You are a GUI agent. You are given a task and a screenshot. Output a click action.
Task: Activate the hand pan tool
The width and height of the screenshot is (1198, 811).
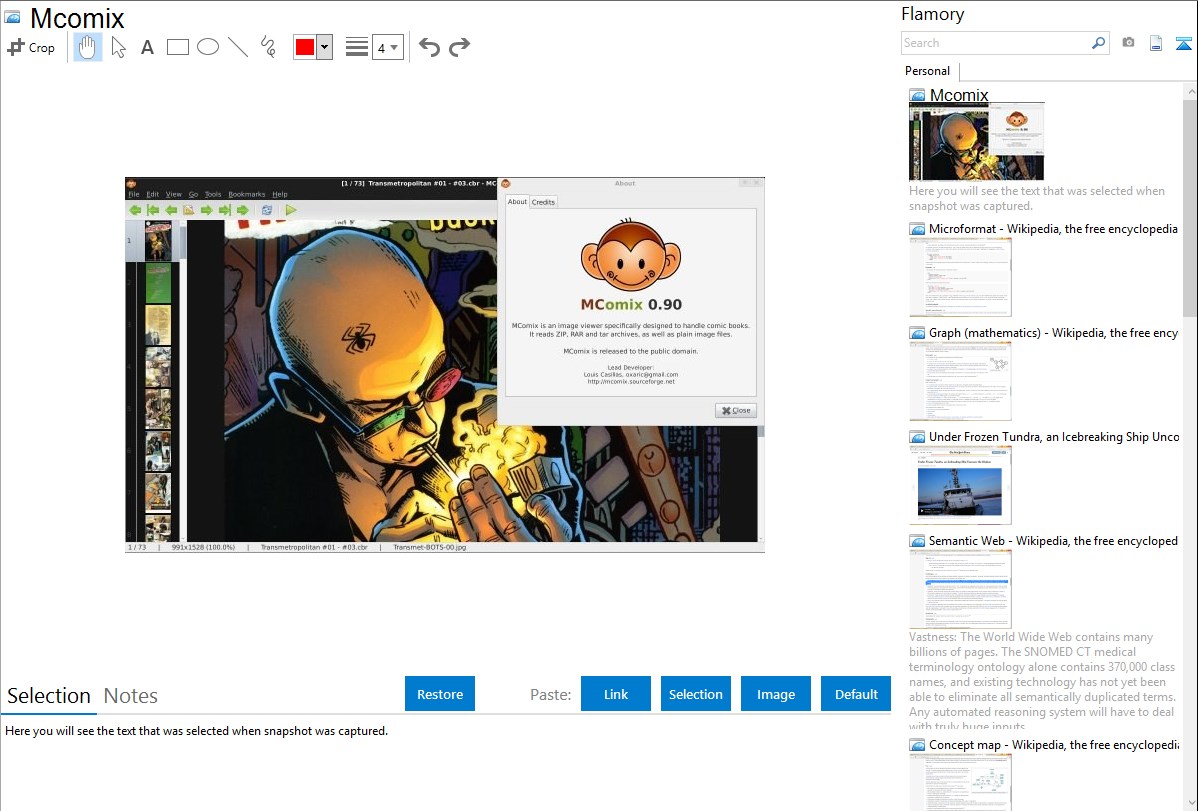88,47
